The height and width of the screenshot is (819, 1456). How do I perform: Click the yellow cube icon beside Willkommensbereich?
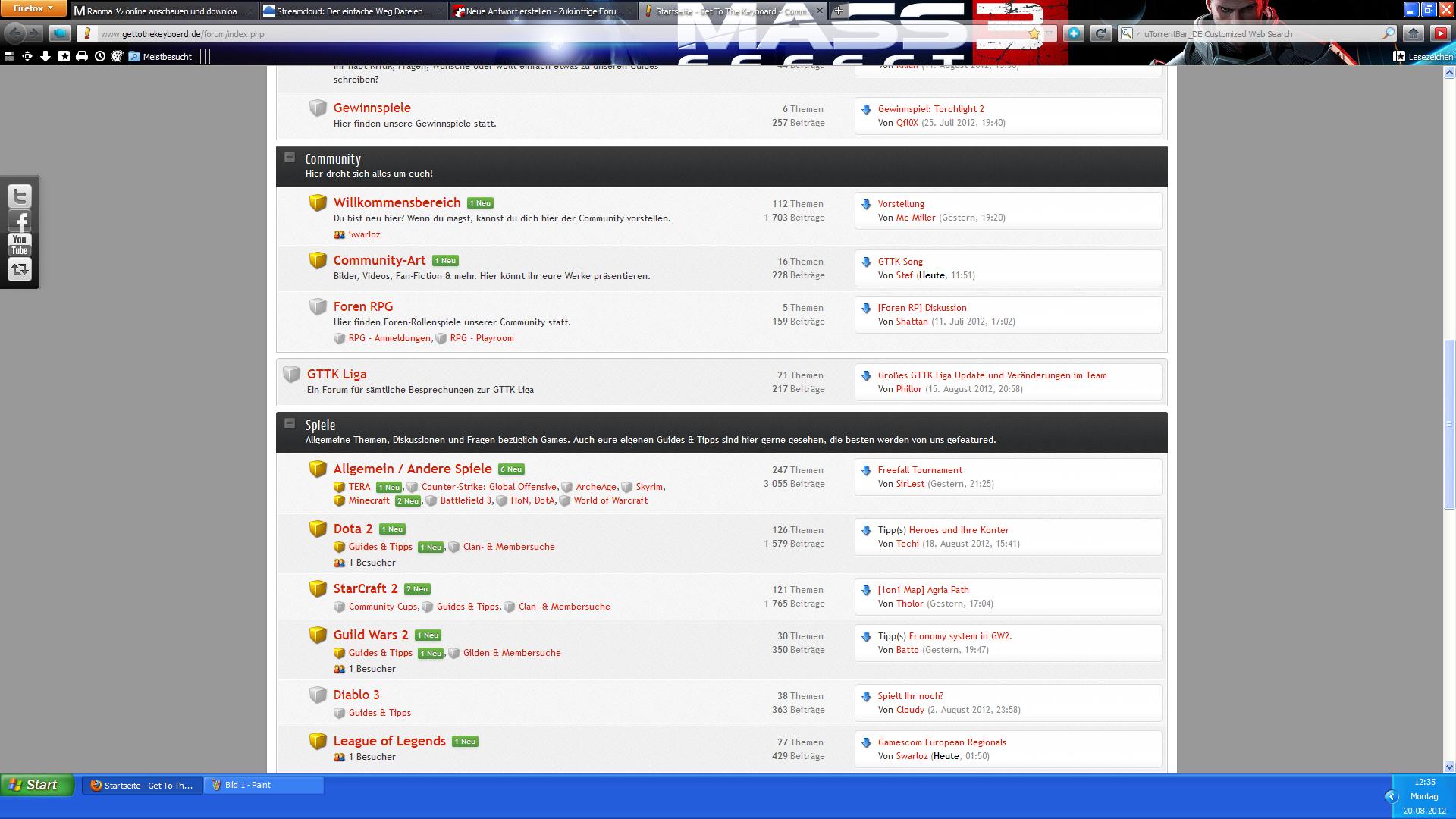pyautogui.click(x=318, y=202)
